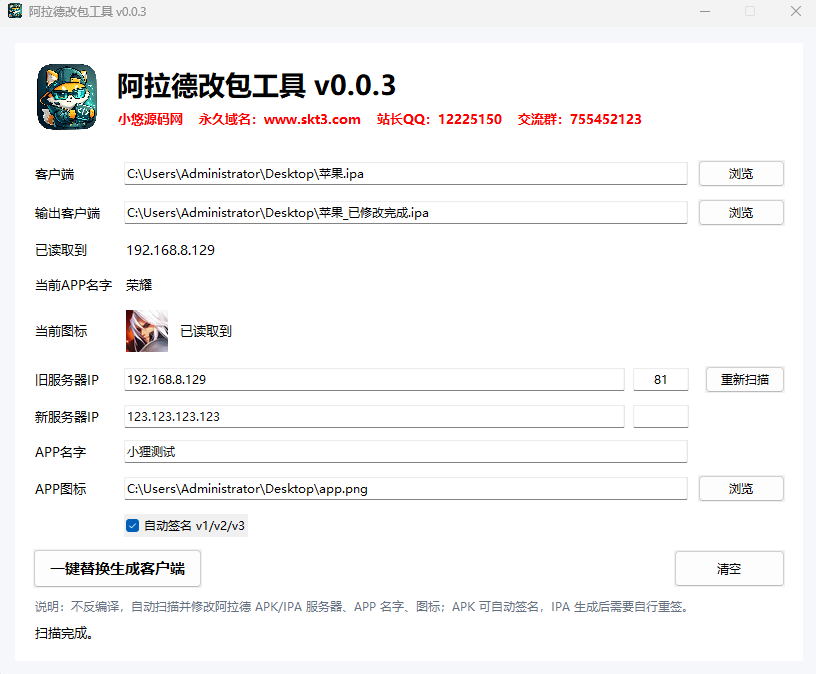
Task: Focus the 客户端 path input field
Action: 405,173
